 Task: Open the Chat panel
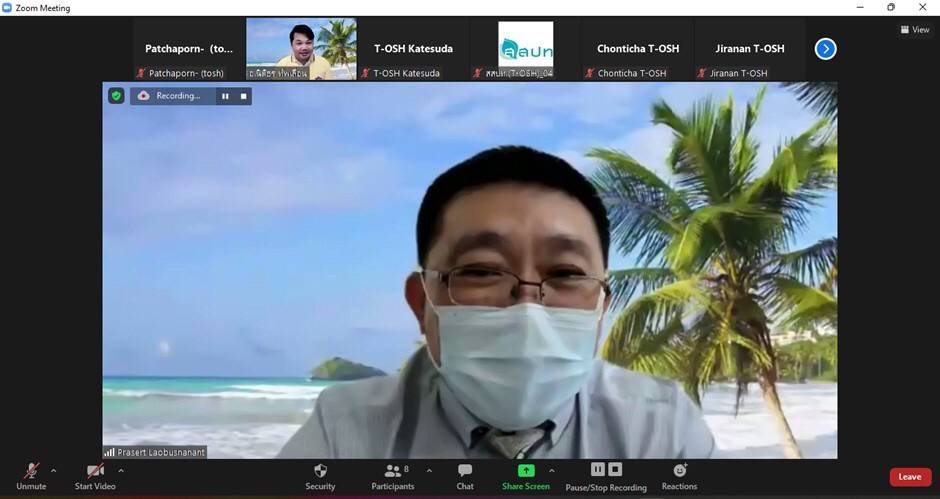click(x=465, y=475)
